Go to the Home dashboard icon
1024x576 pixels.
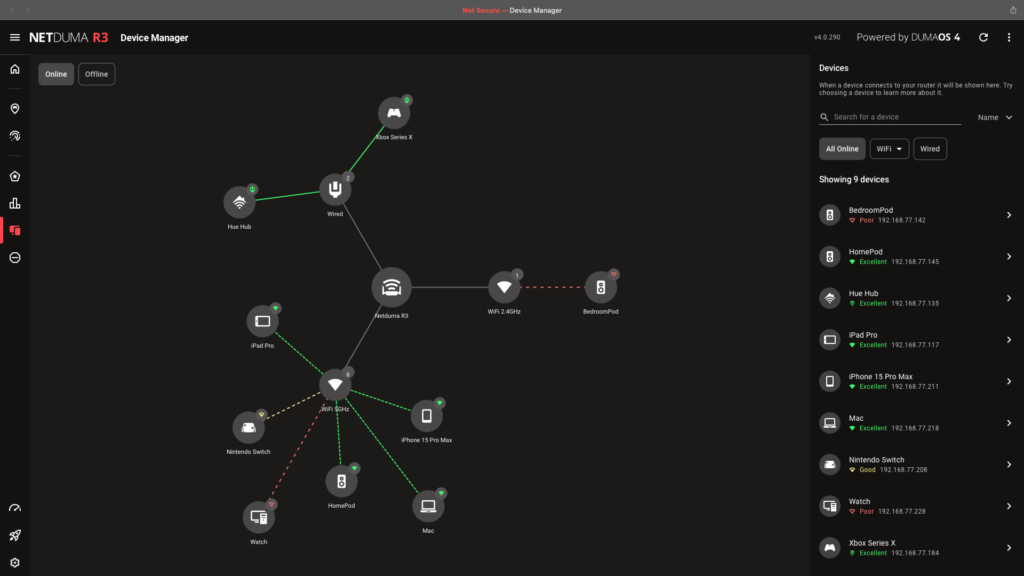pyautogui.click(x=14, y=69)
